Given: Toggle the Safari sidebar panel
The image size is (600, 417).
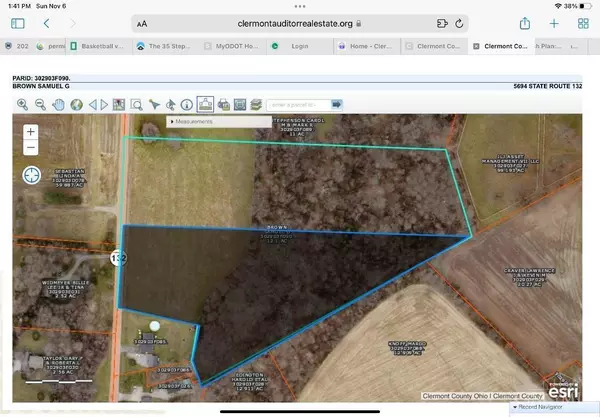Looking at the screenshot, I should point(17,23).
